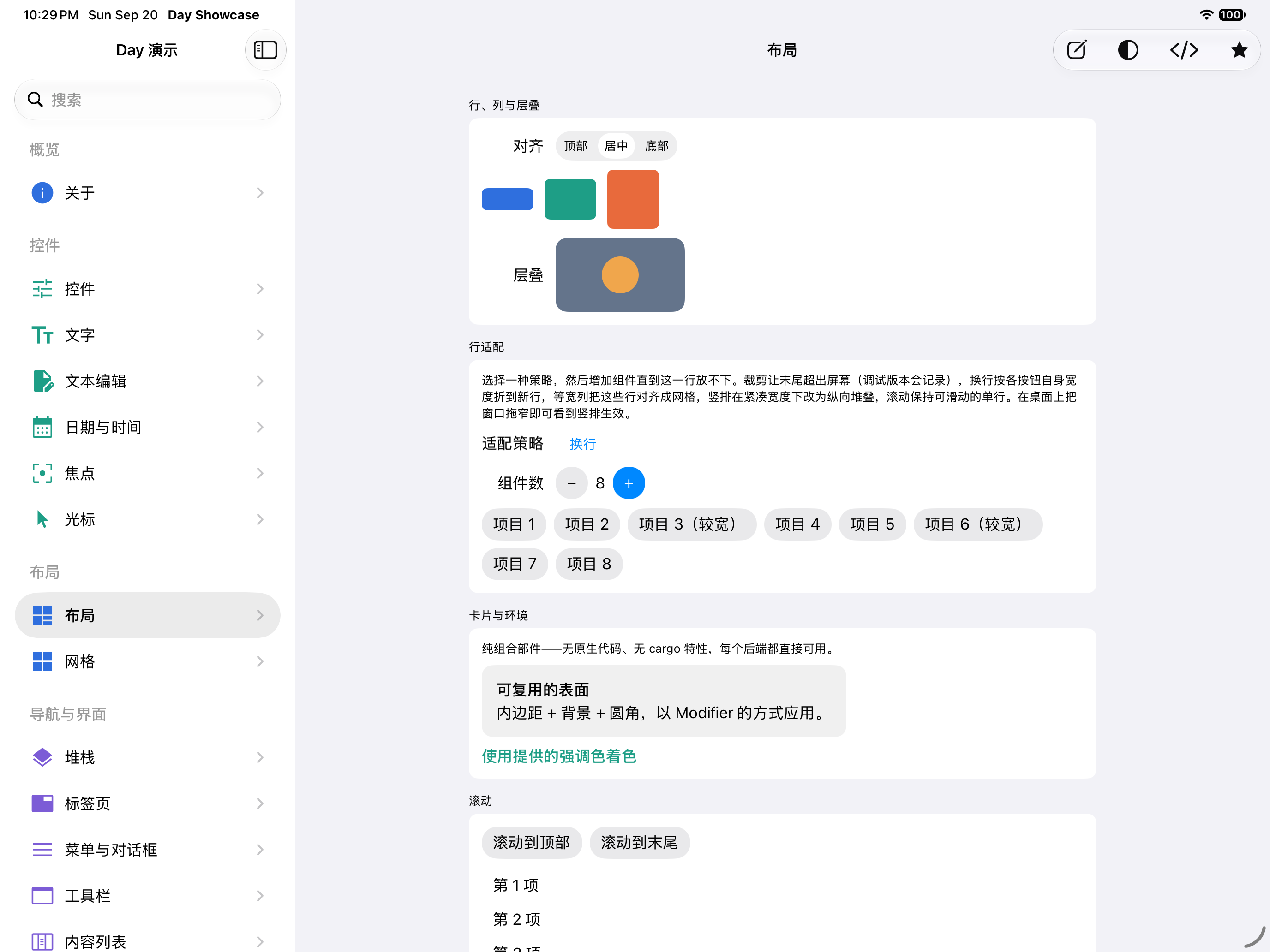
Task: Expand the 日期与时间 row chevron
Action: (260, 427)
